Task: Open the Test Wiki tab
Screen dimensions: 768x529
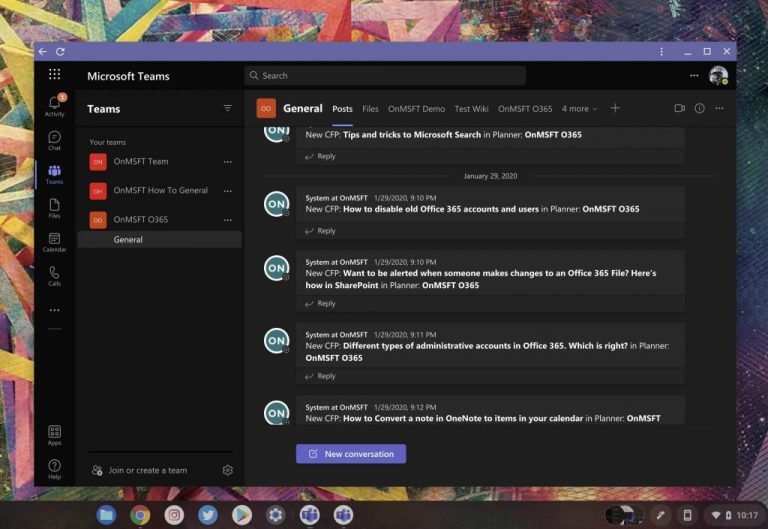Action: click(471, 109)
